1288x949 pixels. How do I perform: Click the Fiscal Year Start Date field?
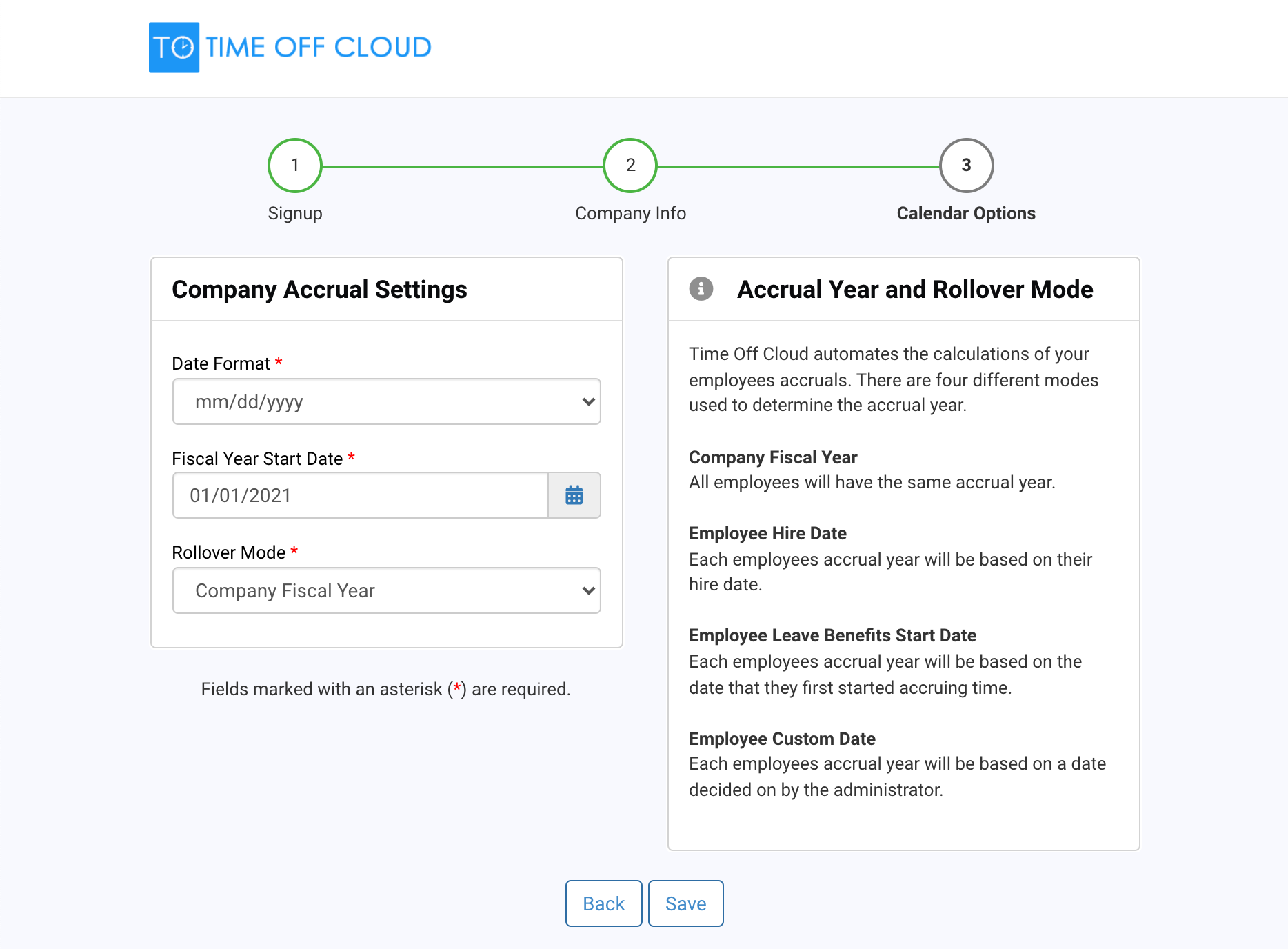pos(359,495)
